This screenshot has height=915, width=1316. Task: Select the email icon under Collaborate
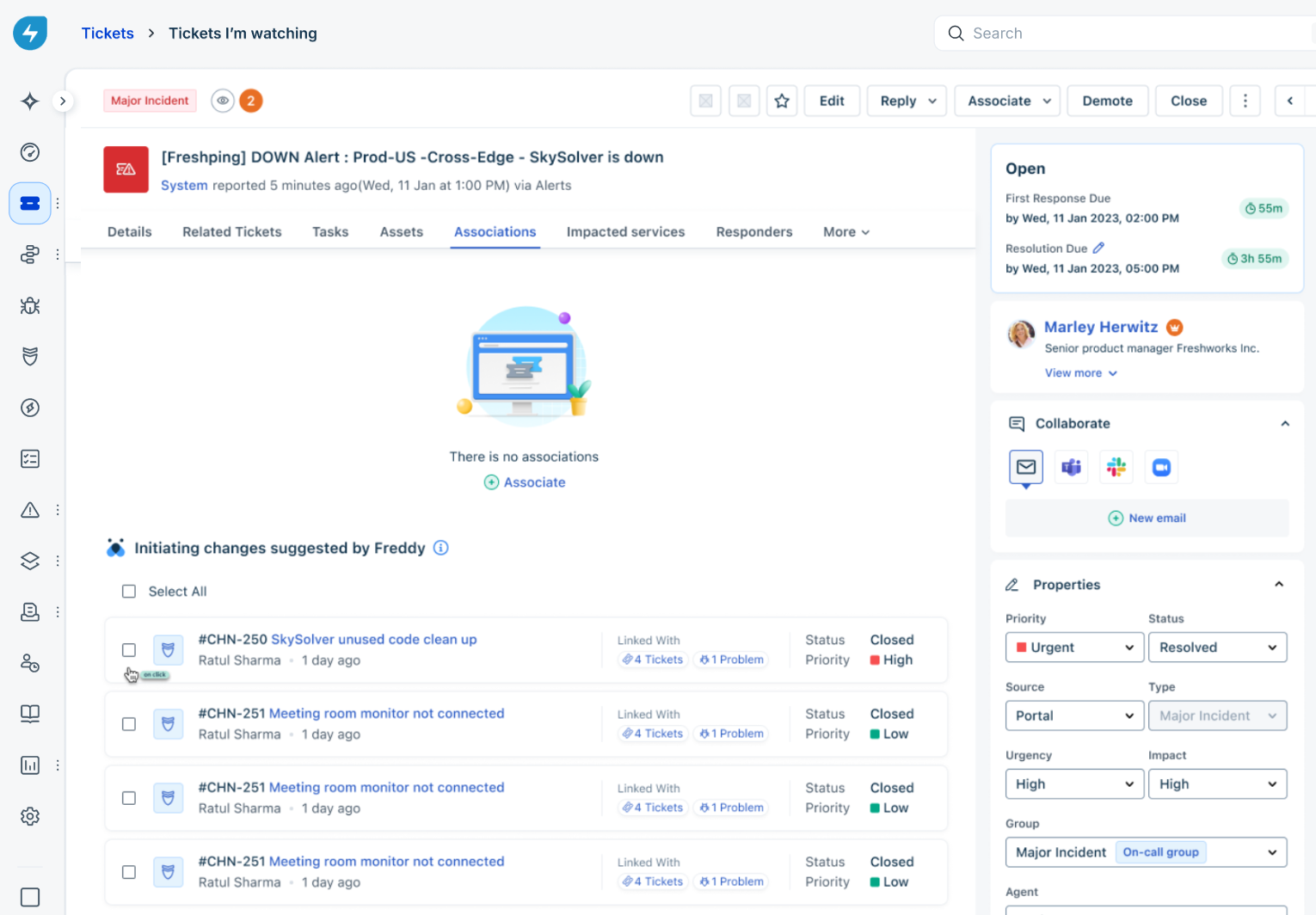(x=1026, y=467)
